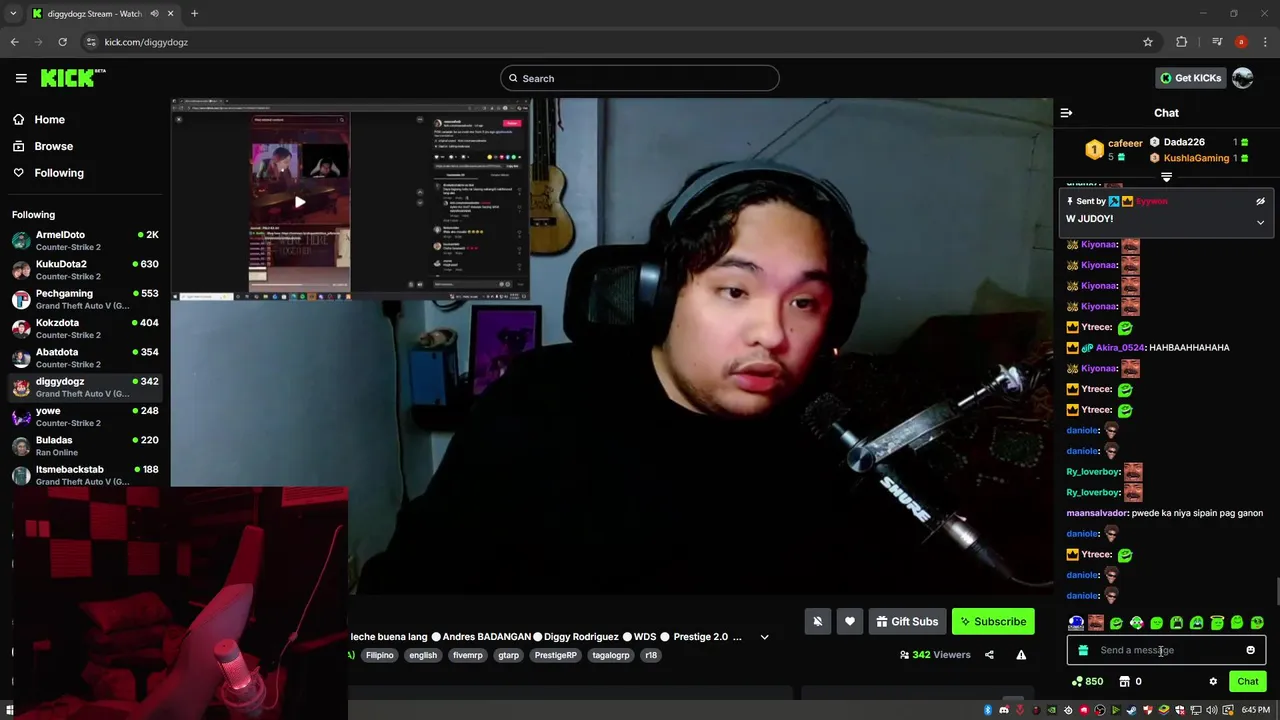Click the volume icon in tray

pyautogui.click(x=1212, y=710)
